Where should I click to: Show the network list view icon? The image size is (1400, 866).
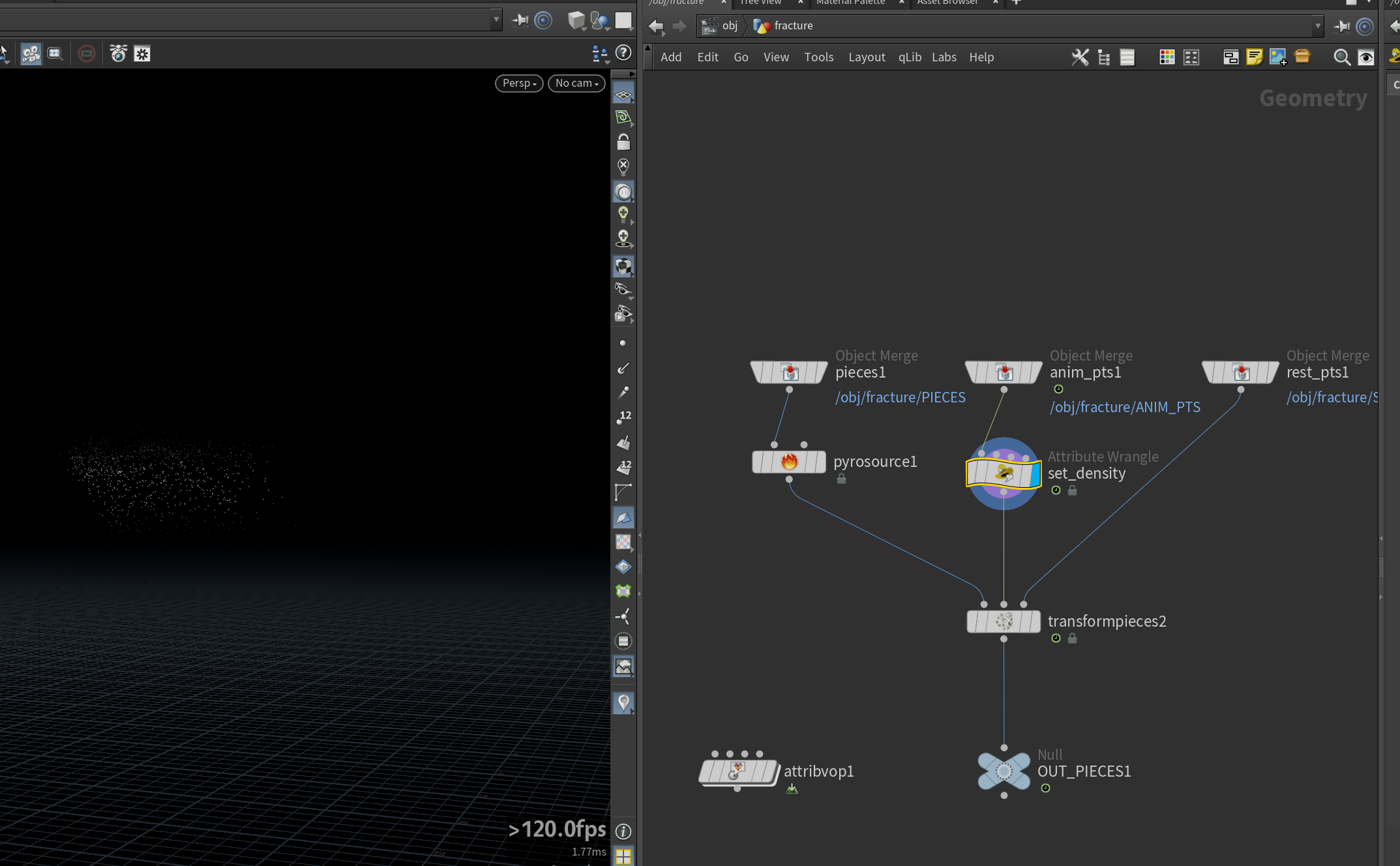pos(1127,57)
